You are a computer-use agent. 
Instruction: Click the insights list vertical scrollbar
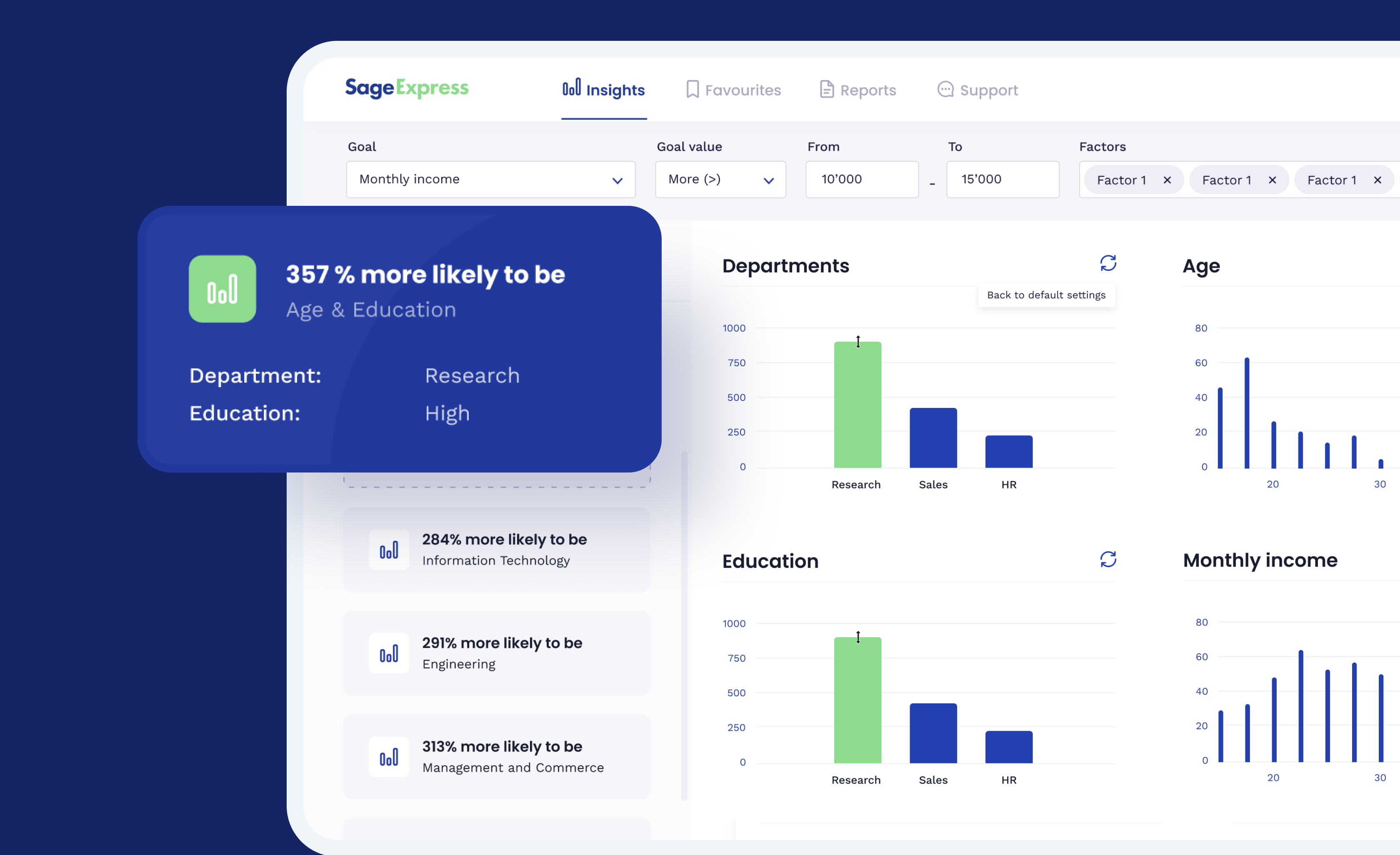coord(684,625)
